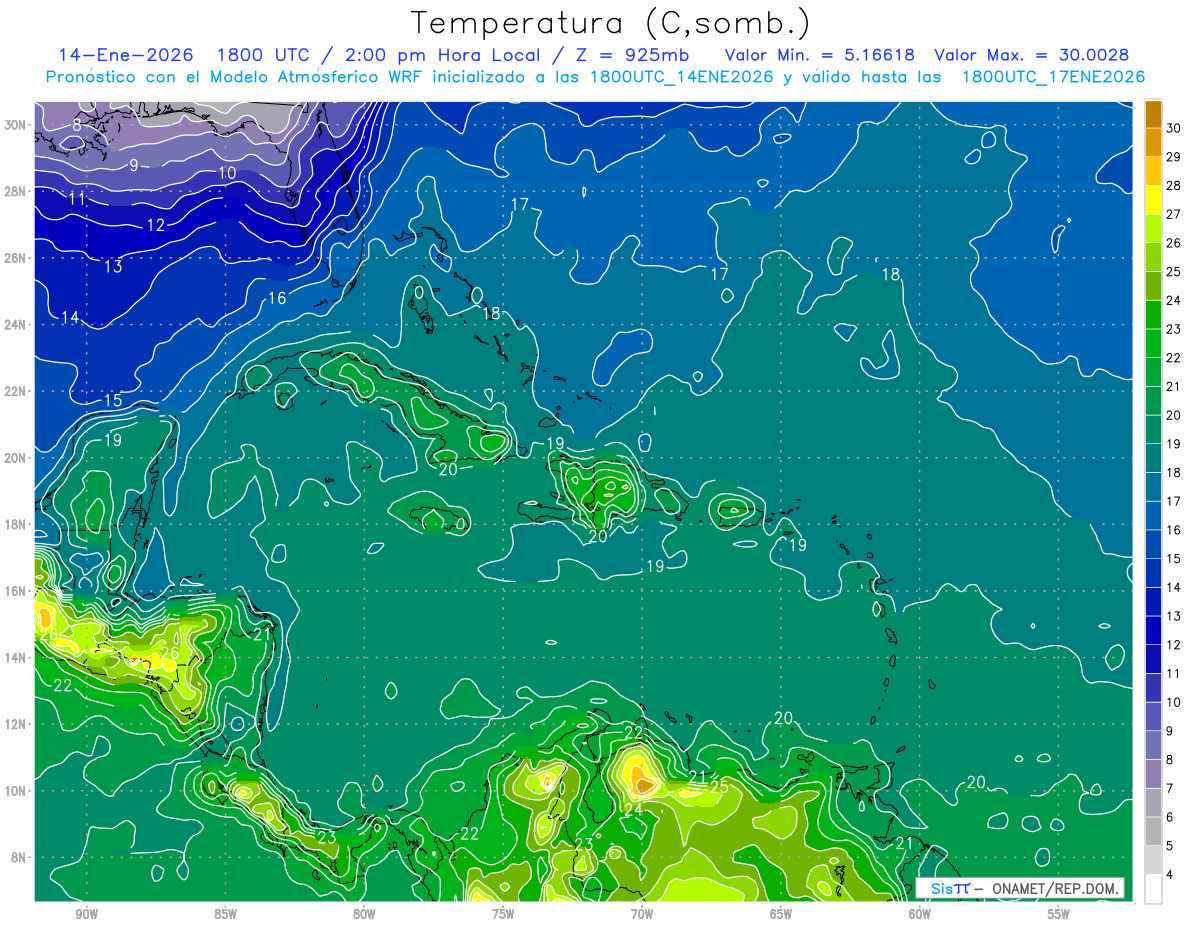1200x927 pixels.
Task: Click the 85W longitude axis label
Action: click(x=225, y=914)
